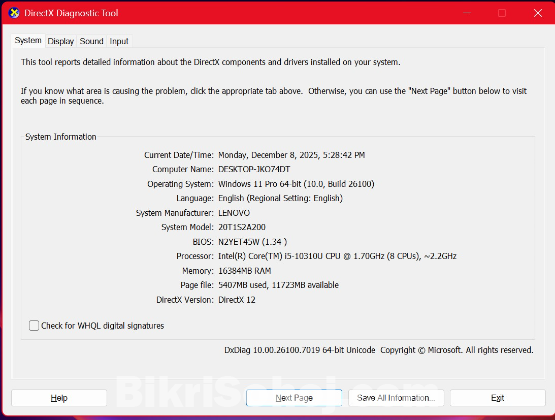The width and height of the screenshot is (555, 420).
Task: Click the Exit button
Action: [x=498, y=398]
